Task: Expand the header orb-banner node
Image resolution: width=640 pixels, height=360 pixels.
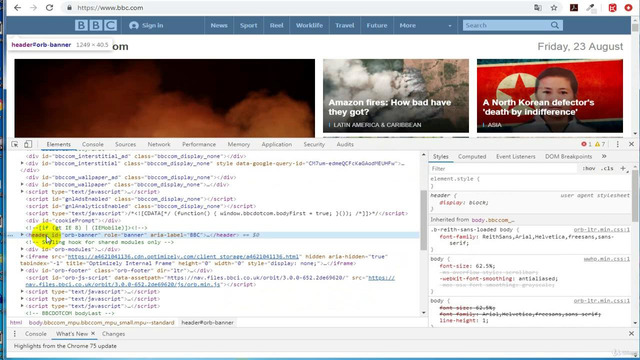Action: click(22, 235)
